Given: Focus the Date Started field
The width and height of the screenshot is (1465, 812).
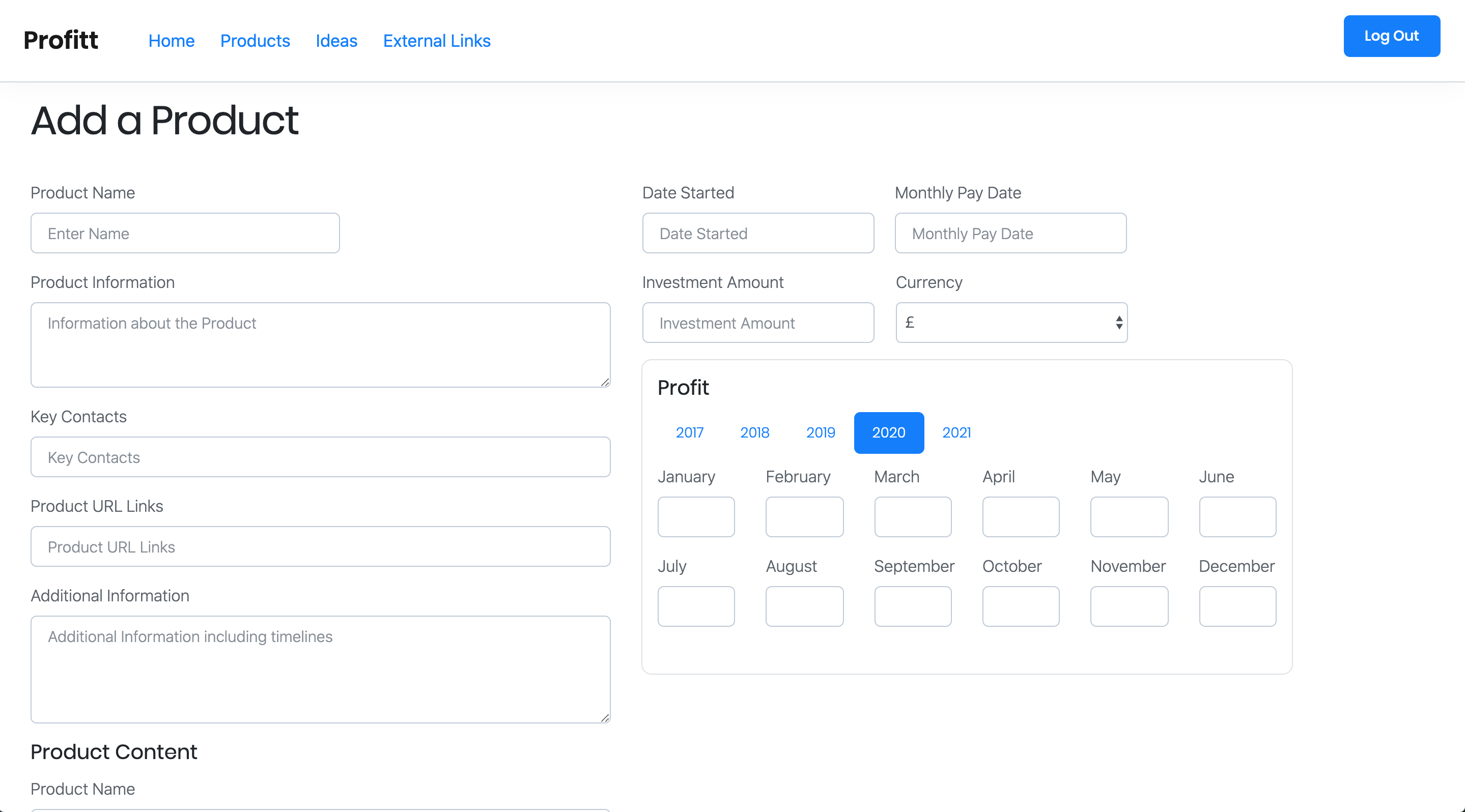Looking at the screenshot, I should 758,233.
